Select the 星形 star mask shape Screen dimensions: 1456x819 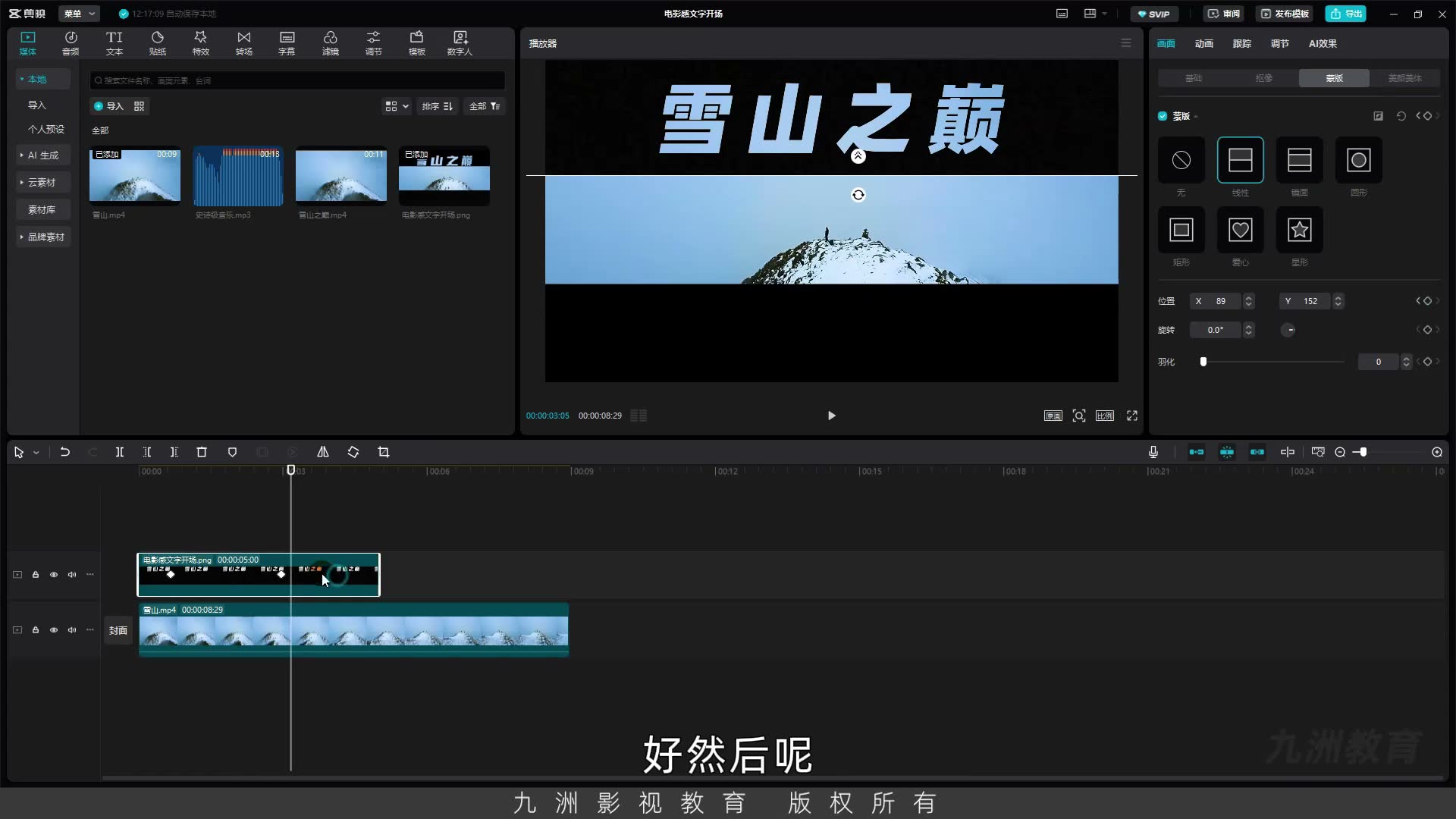pyautogui.click(x=1300, y=230)
